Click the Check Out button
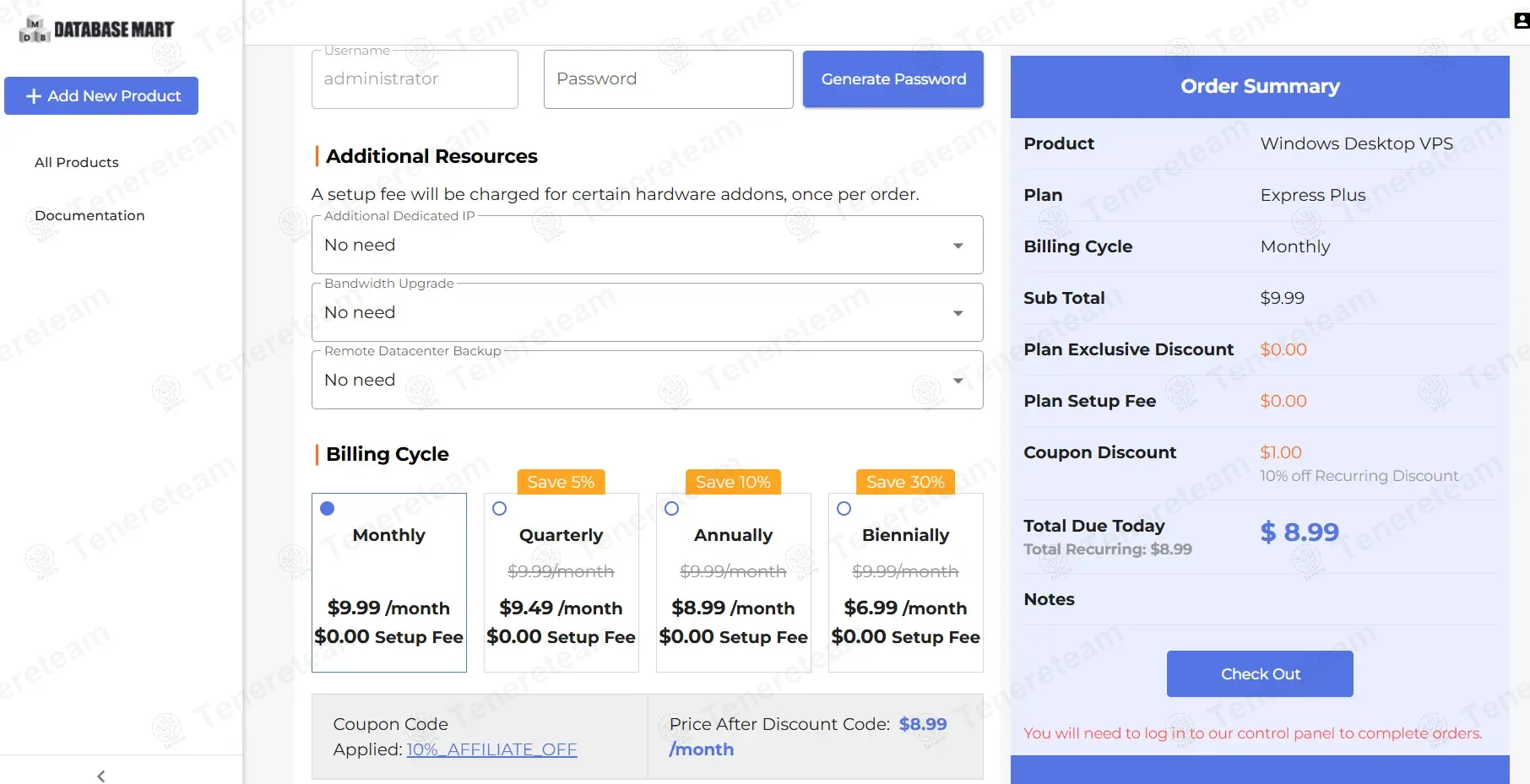This screenshot has height=784, width=1530. (1260, 673)
